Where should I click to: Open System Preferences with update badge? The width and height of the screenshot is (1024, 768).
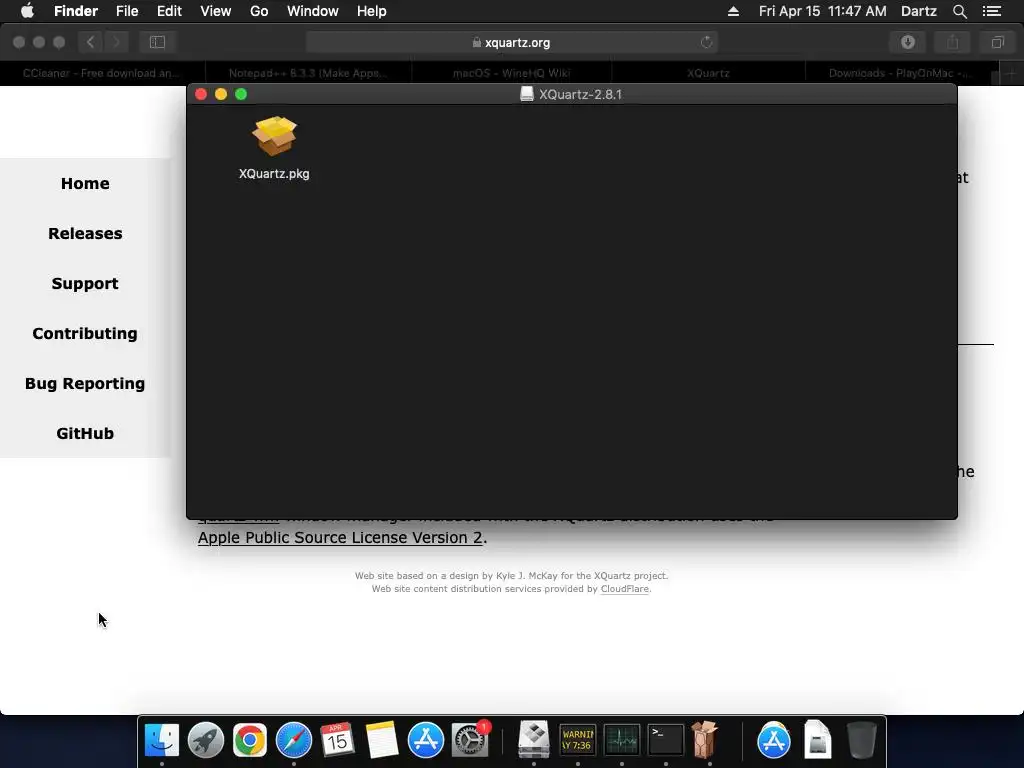(470, 740)
